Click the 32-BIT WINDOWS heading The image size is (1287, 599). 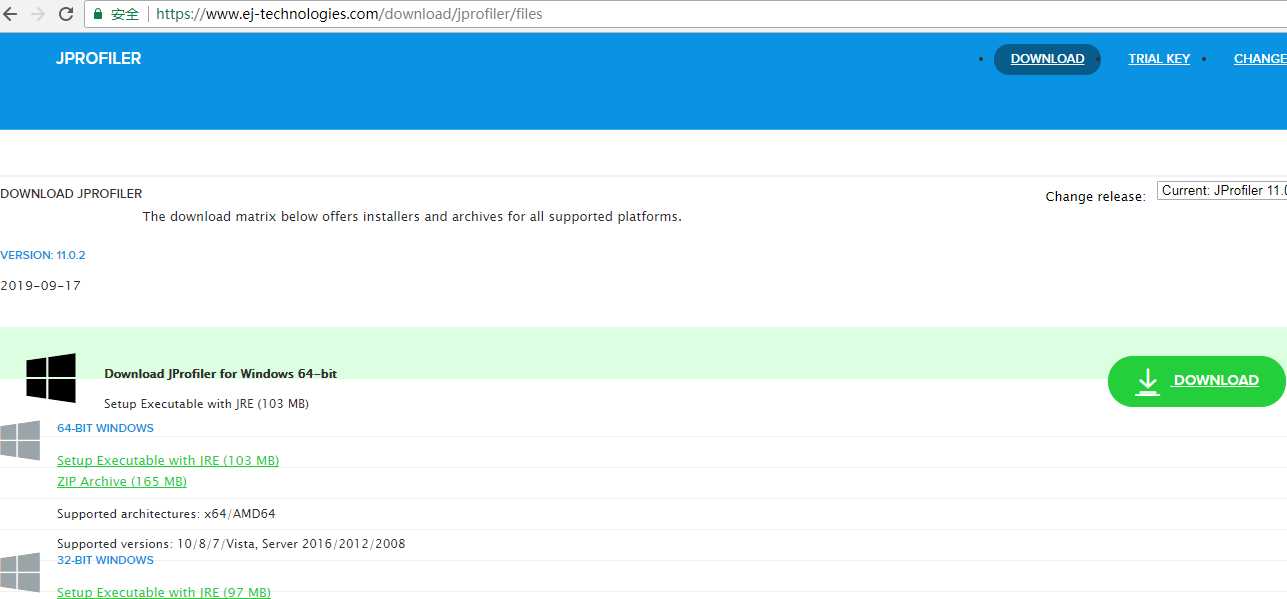pos(105,560)
